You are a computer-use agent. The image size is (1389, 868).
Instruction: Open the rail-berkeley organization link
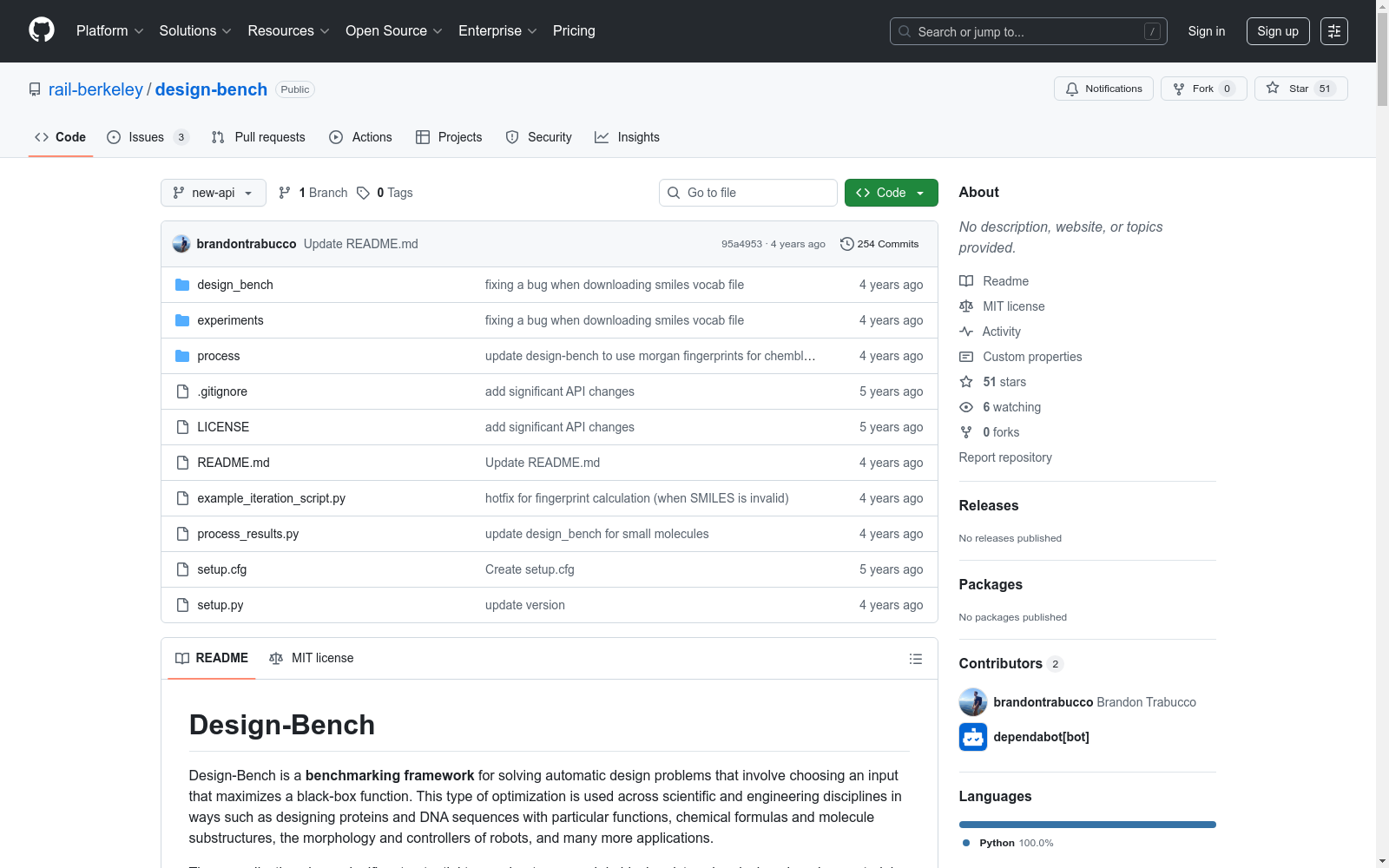pyautogui.click(x=95, y=89)
